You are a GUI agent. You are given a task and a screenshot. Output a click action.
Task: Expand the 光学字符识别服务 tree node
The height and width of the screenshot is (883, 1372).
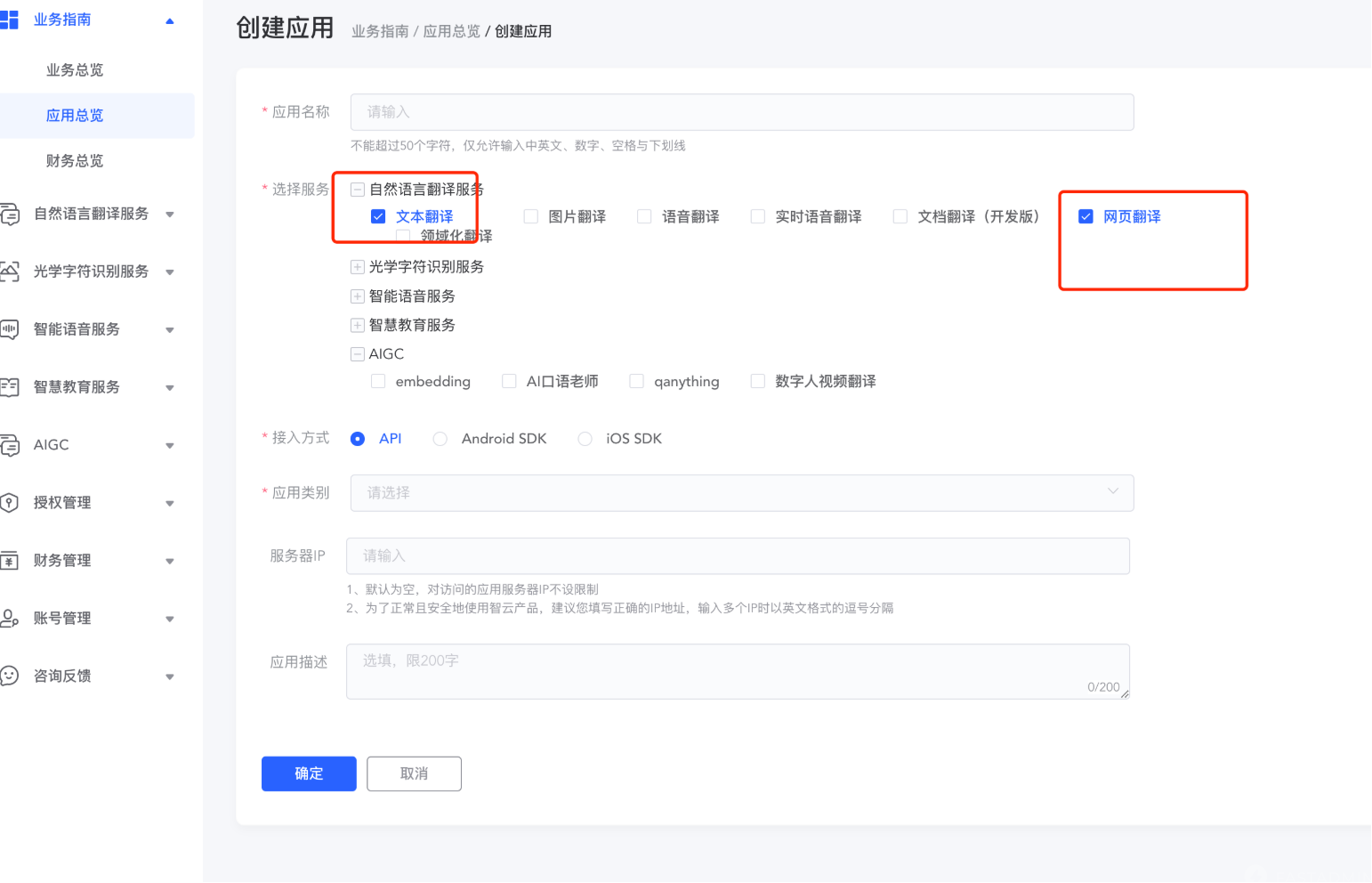click(x=358, y=267)
